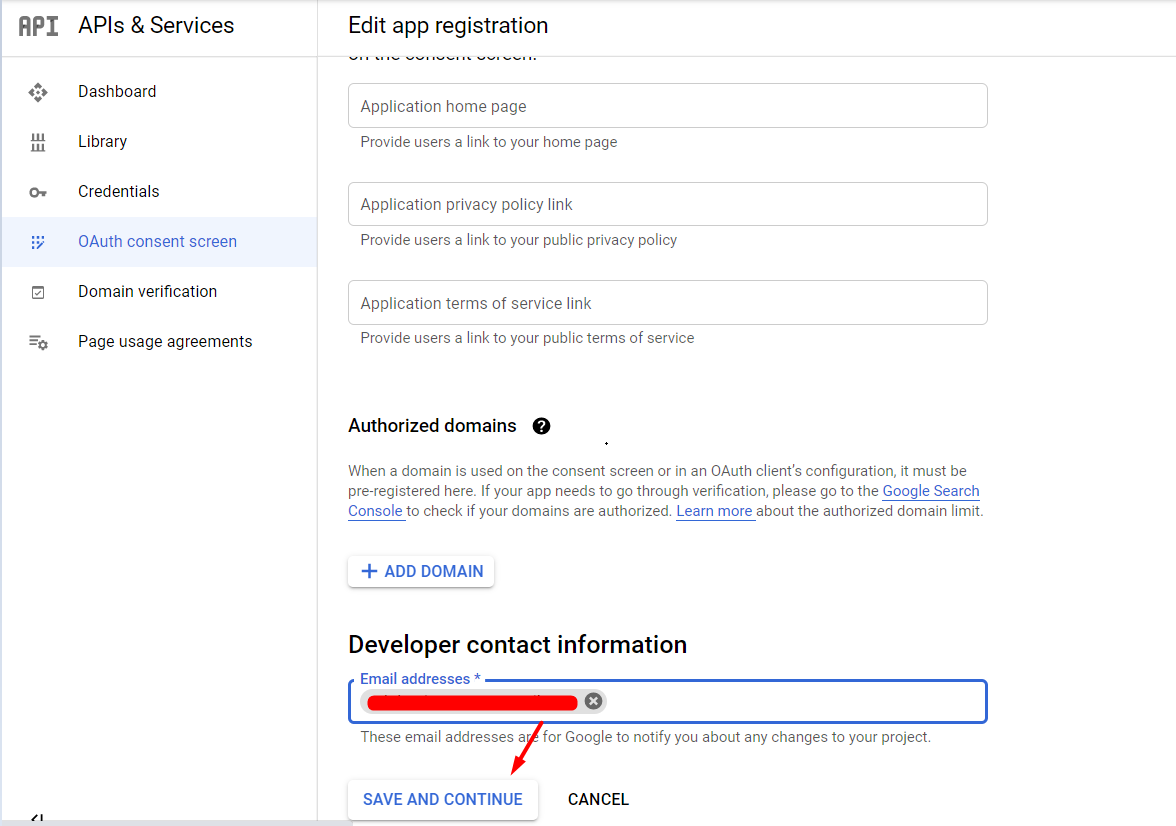This screenshot has width=1176, height=826.
Task: Click the OAuth consent screen icon
Action: click(38, 242)
